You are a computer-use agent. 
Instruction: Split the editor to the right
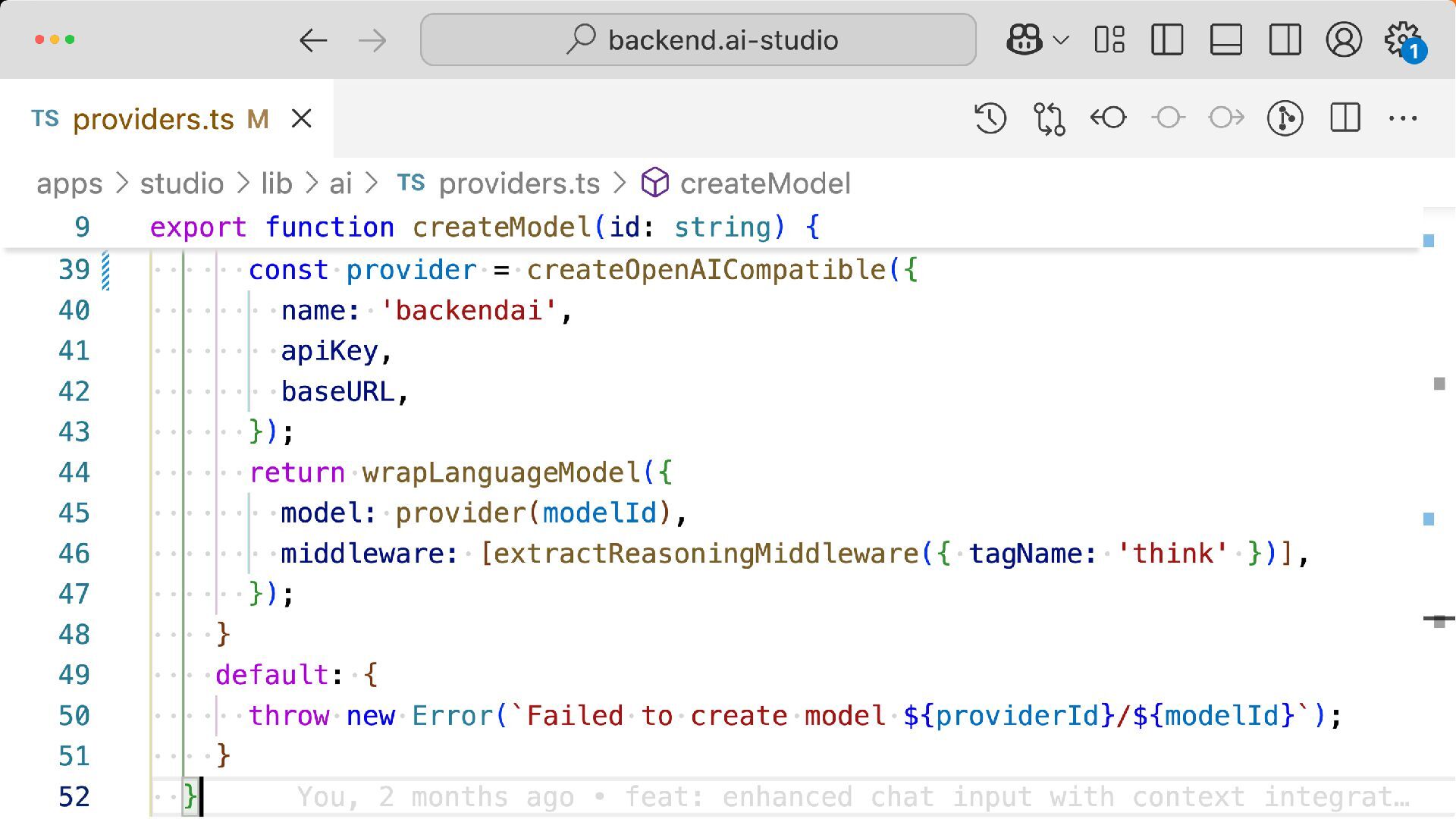[1345, 118]
